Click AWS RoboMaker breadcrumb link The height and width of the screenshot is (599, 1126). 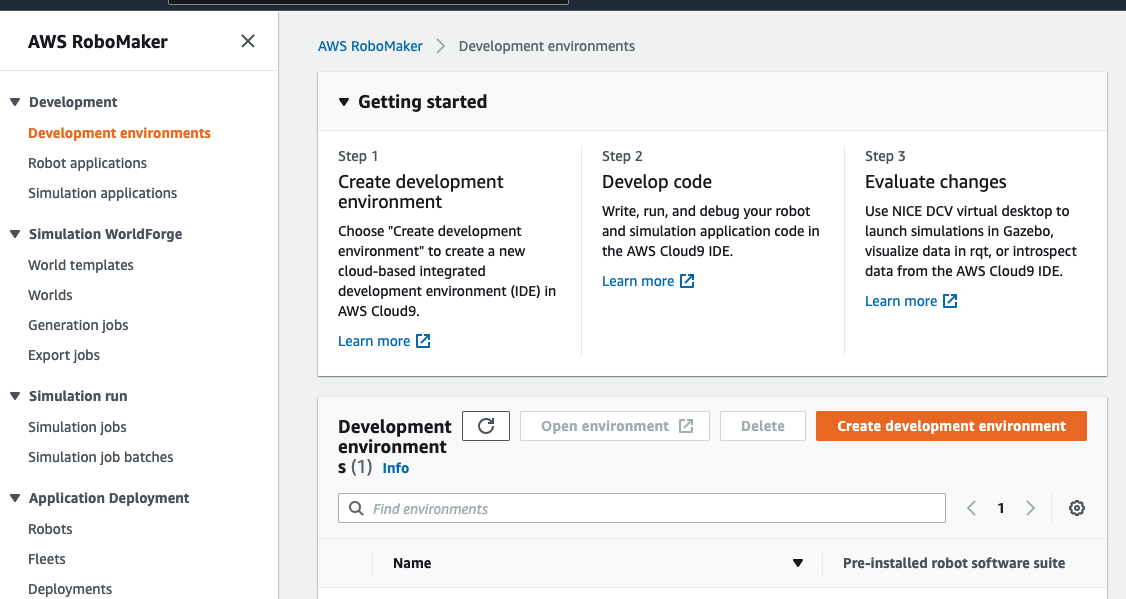(370, 46)
